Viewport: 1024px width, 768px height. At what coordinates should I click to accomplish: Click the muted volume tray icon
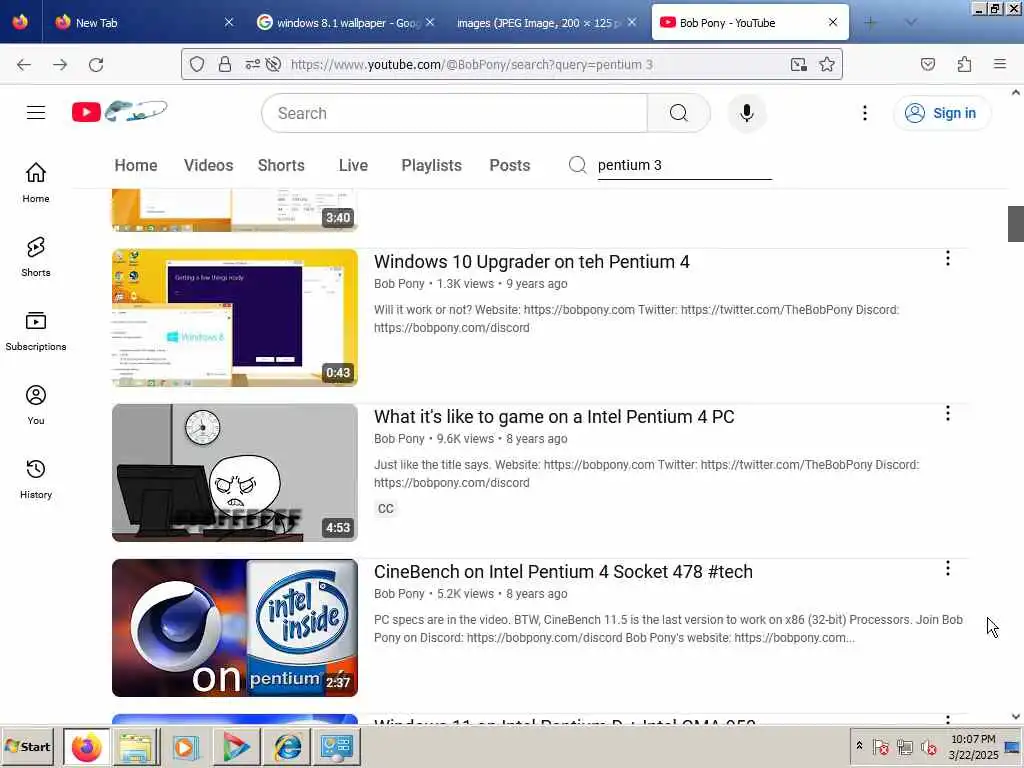[x=928, y=746]
